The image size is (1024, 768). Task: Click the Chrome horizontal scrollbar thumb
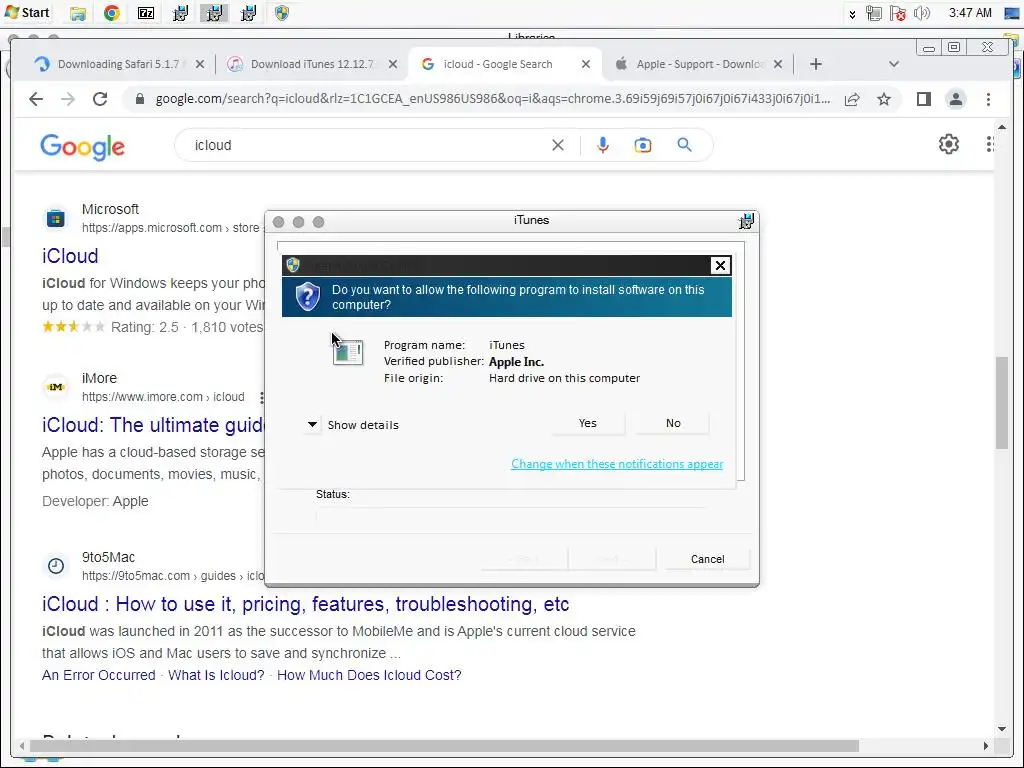point(444,746)
